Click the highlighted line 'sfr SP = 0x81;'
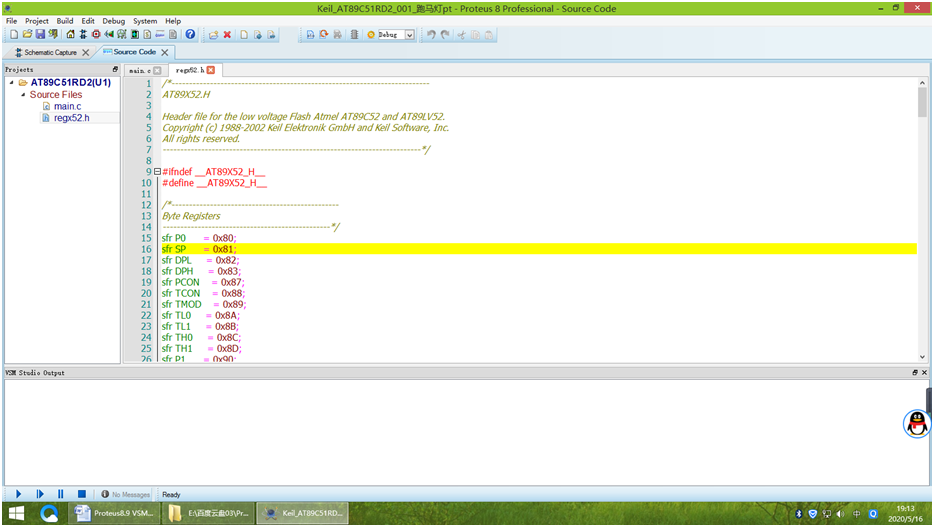The height and width of the screenshot is (527, 934). pyautogui.click(x=538, y=249)
